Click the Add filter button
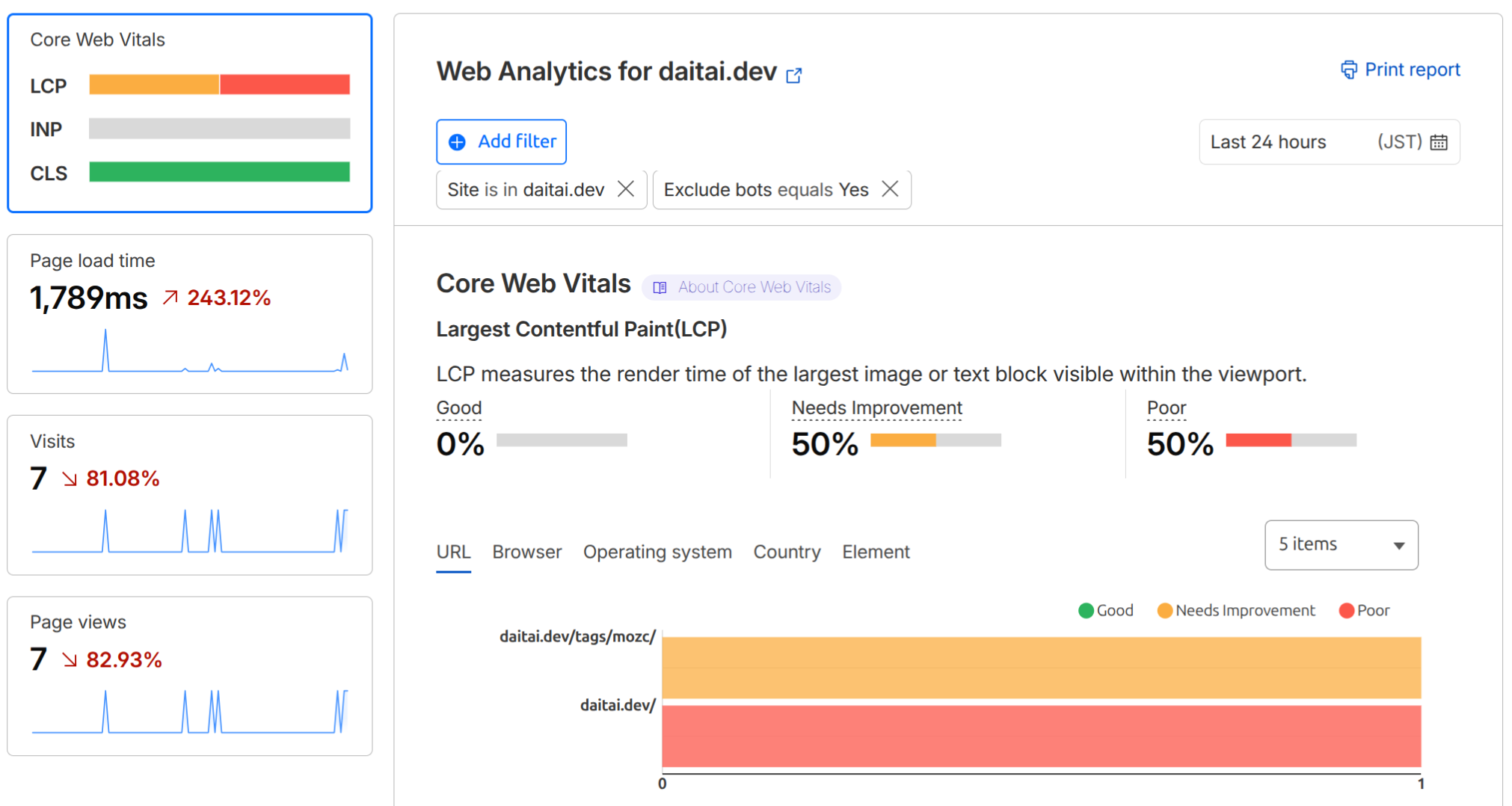1512x806 pixels. point(501,141)
